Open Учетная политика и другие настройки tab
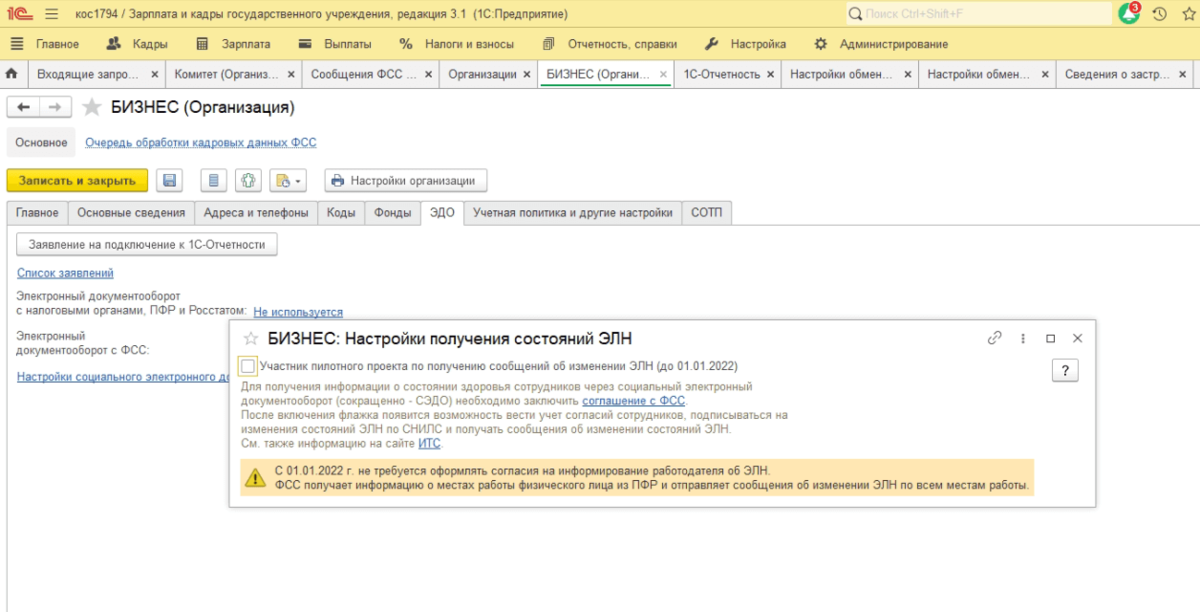 (573, 213)
